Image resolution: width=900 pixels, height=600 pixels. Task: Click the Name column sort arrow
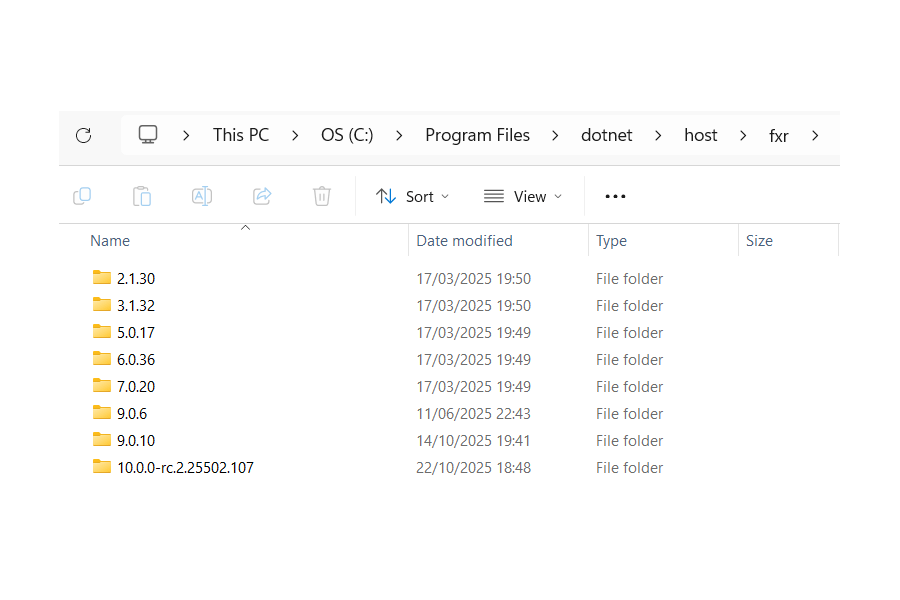click(245, 228)
